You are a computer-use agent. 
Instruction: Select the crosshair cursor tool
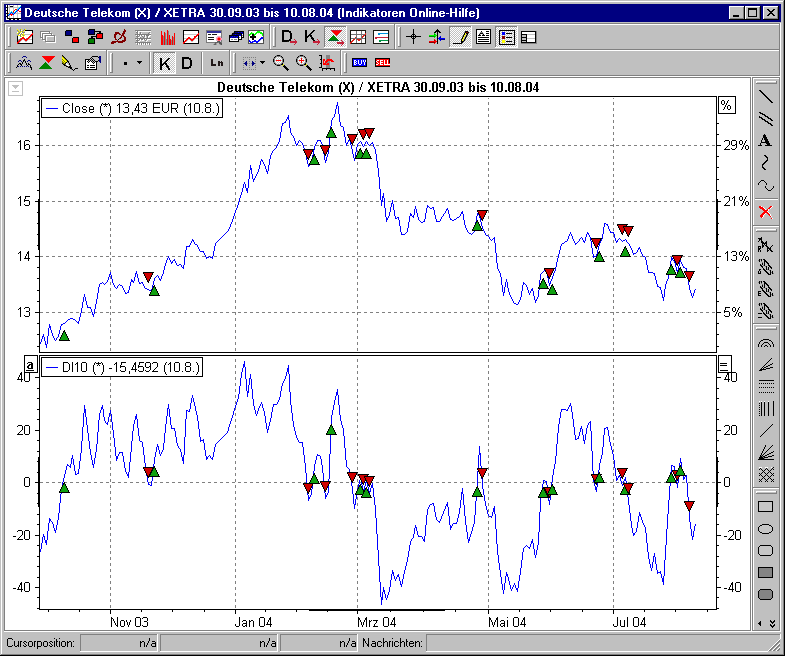(x=414, y=37)
